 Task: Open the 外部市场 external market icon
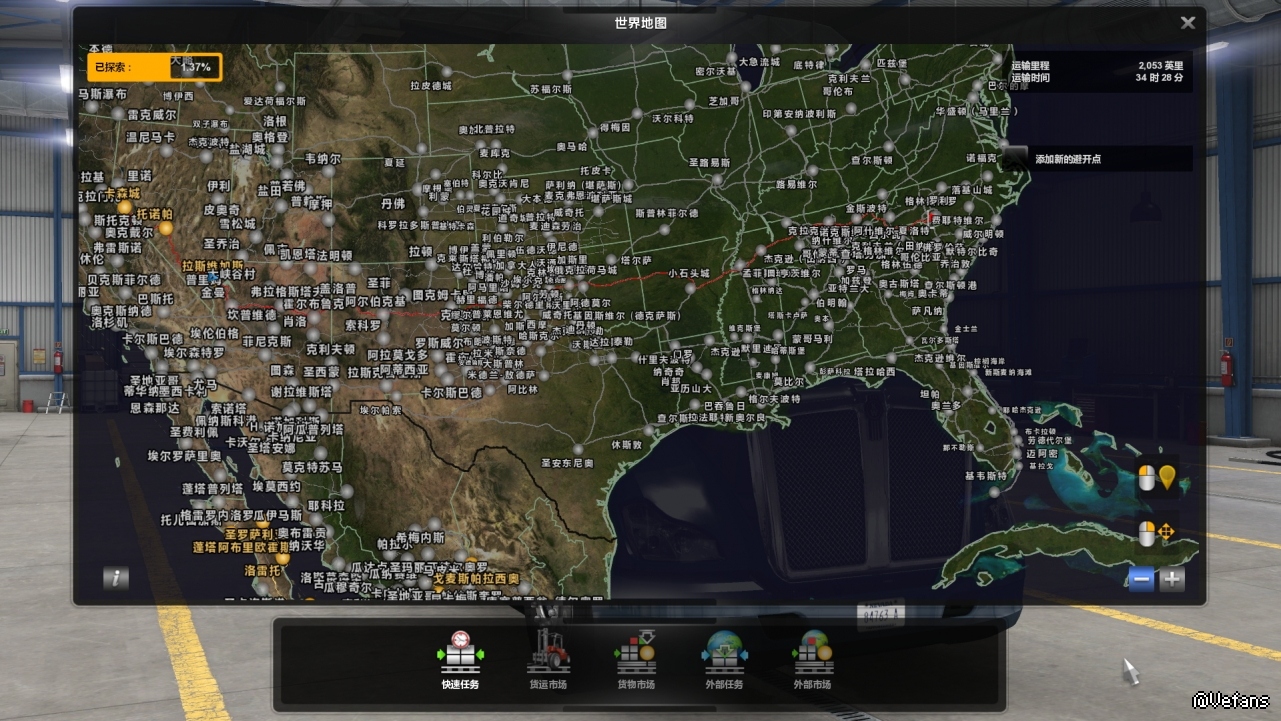(x=812, y=652)
